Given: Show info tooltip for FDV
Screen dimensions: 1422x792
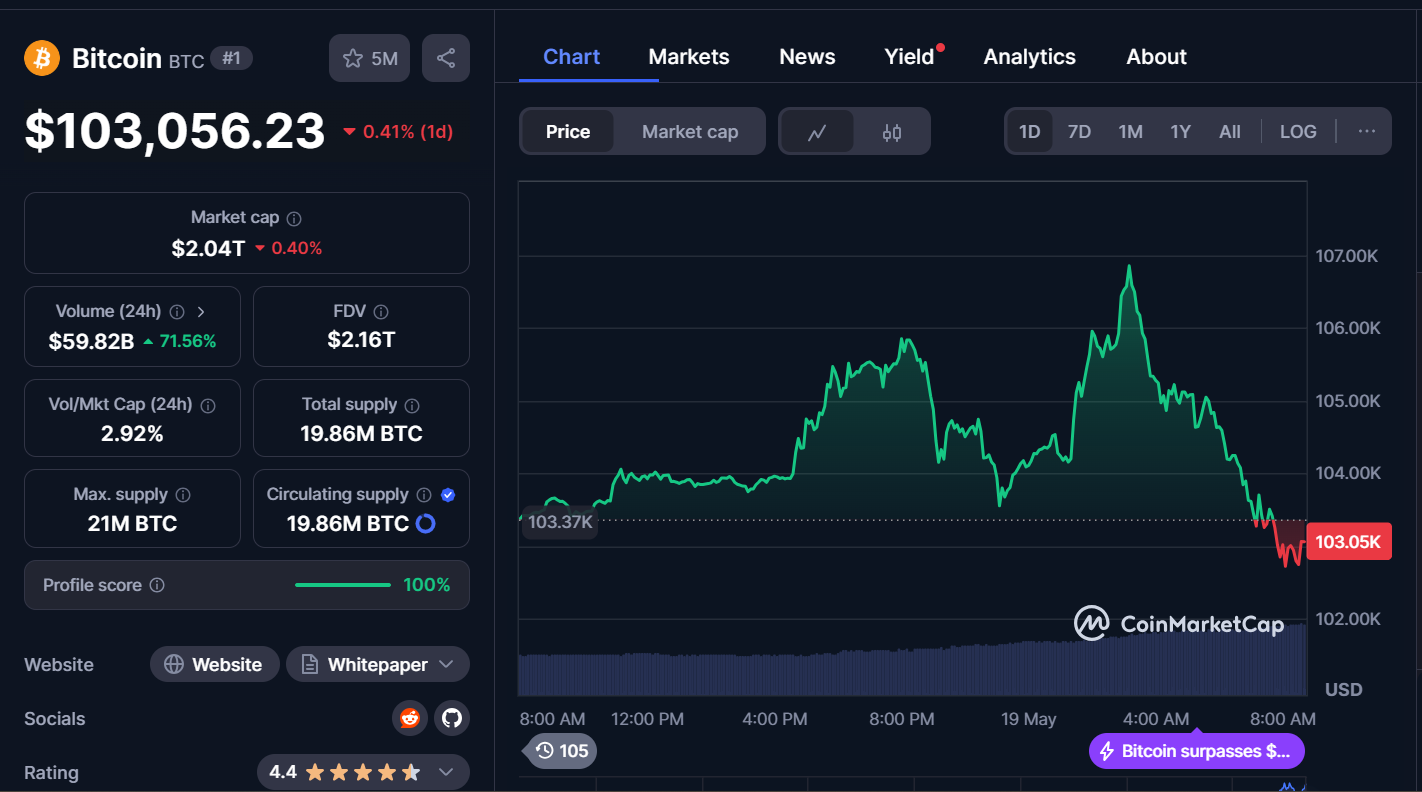Looking at the screenshot, I should 381,312.
